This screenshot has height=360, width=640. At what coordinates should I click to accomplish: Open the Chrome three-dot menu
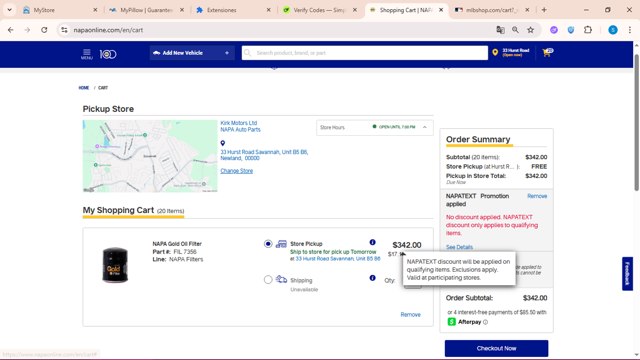[629, 30]
